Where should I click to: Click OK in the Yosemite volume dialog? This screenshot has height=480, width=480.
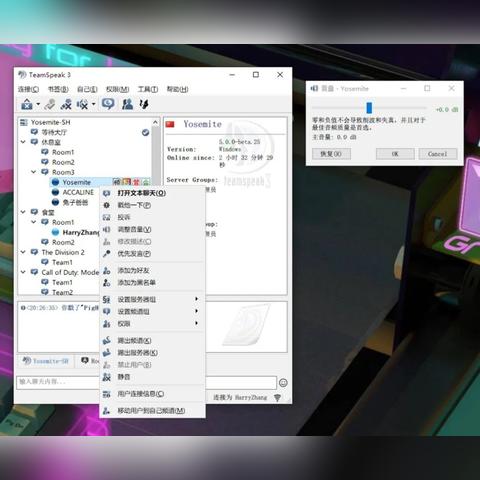[395, 154]
